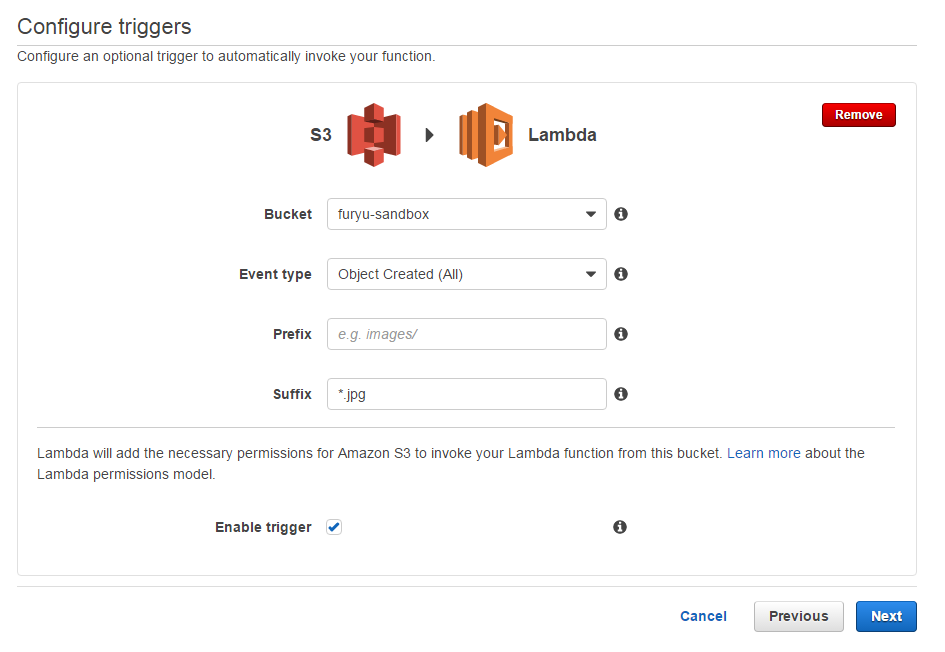Focus the Prefix input field

pos(466,334)
